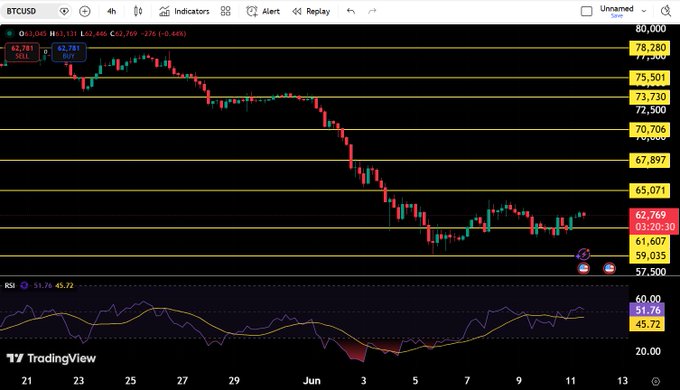680x390 pixels.
Task: Click the 57,500 price axis label
Action: click(650, 272)
